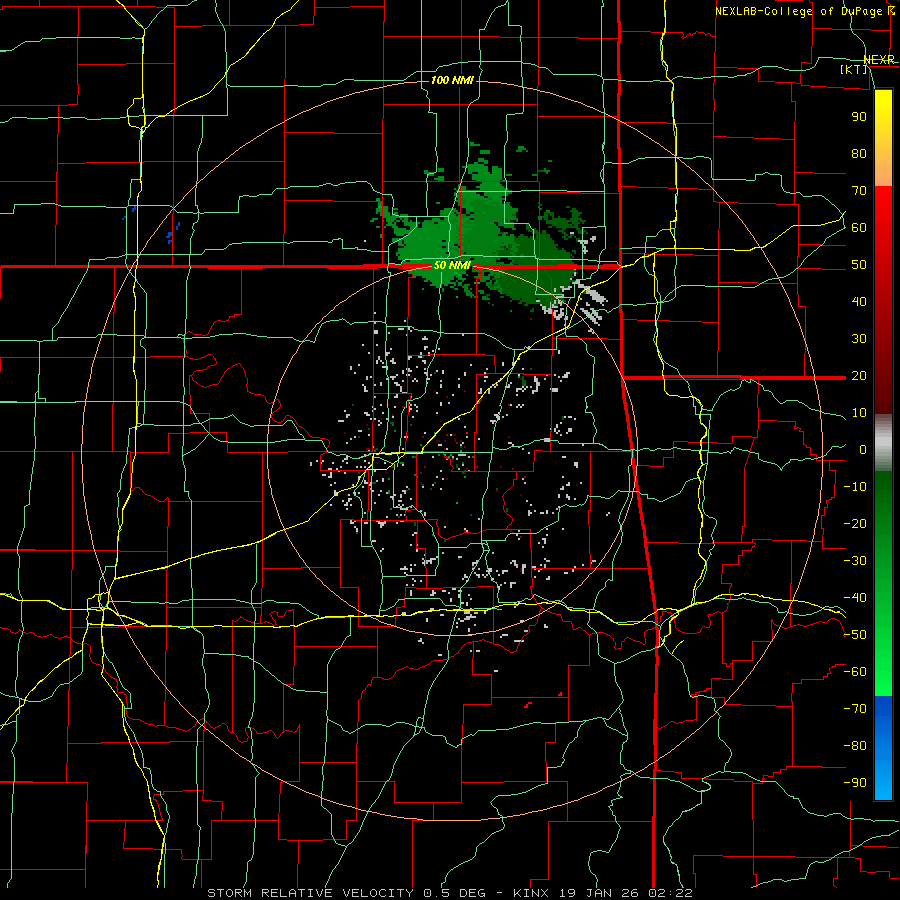900x900 pixels.
Task: Click the -80 value on the velocity scale
Action: click(x=855, y=746)
